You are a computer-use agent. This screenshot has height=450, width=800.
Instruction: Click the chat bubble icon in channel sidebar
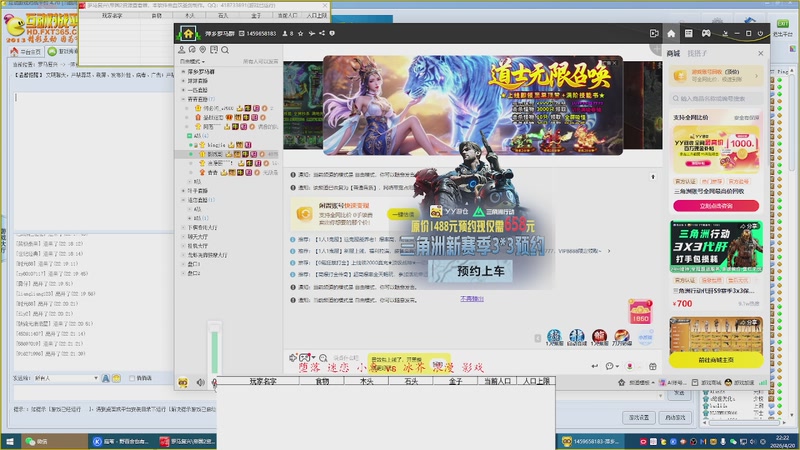[192, 50]
